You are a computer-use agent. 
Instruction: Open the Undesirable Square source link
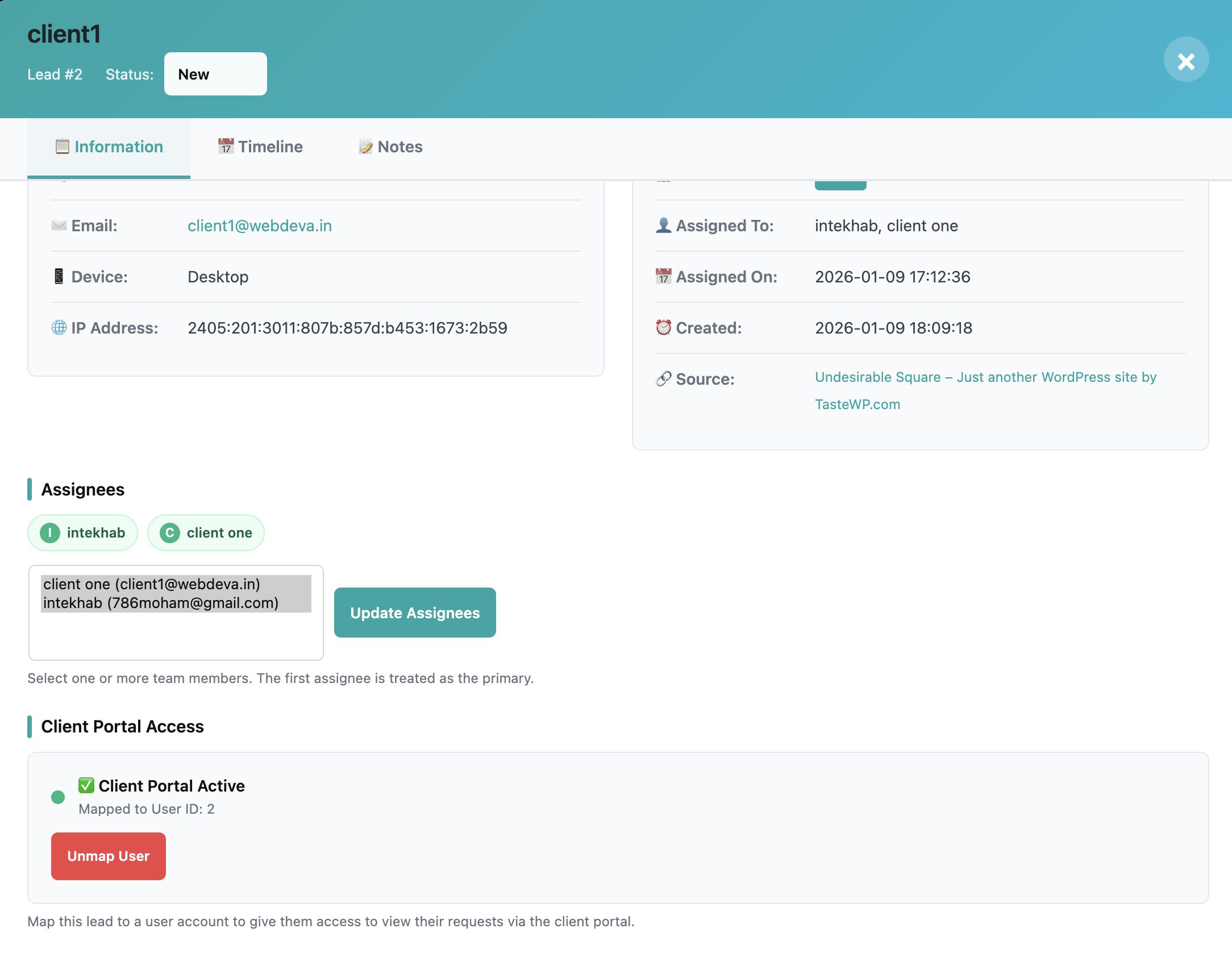[x=985, y=378]
